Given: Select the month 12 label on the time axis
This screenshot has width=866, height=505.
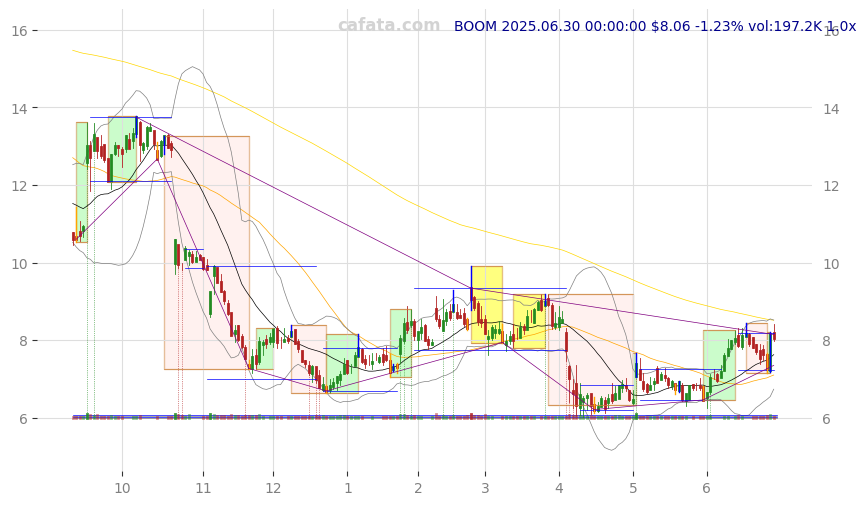Looking at the screenshot, I should pos(273,488).
